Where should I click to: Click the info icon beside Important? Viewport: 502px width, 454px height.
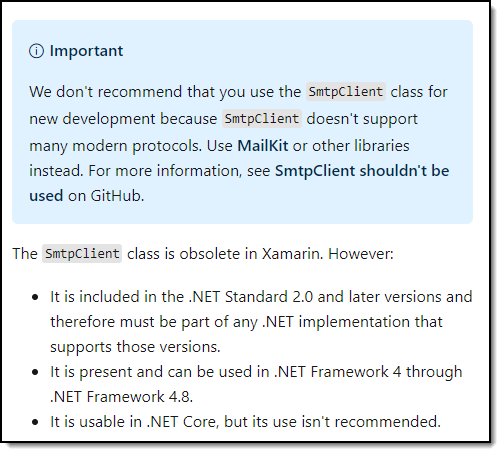(36, 51)
